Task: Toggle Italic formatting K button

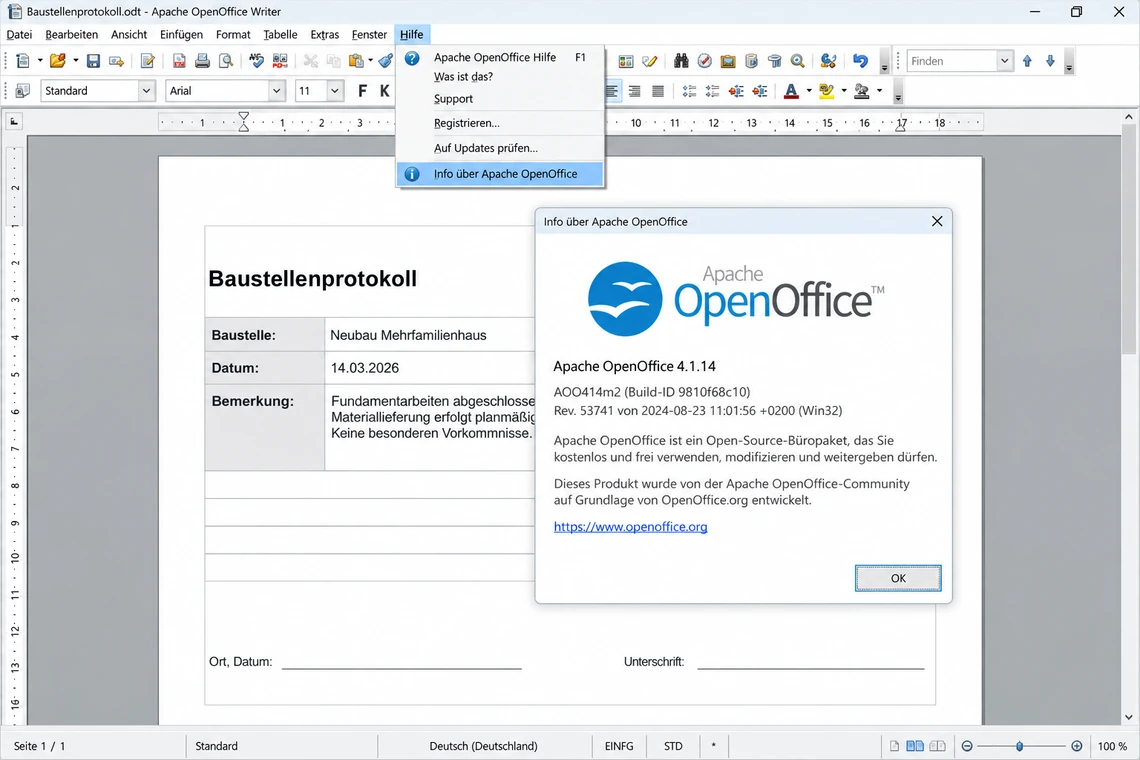Action: click(385, 91)
